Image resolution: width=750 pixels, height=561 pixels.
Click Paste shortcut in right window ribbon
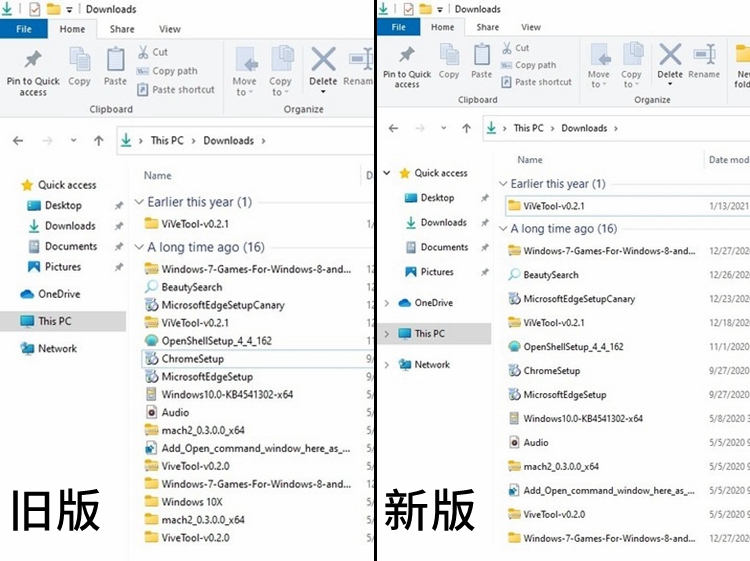click(537, 82)
